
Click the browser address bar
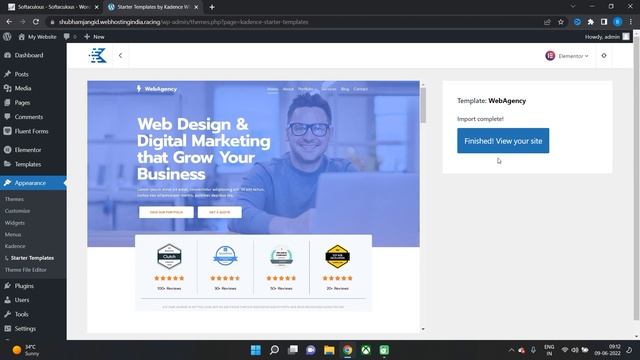[x=294, y=22]
